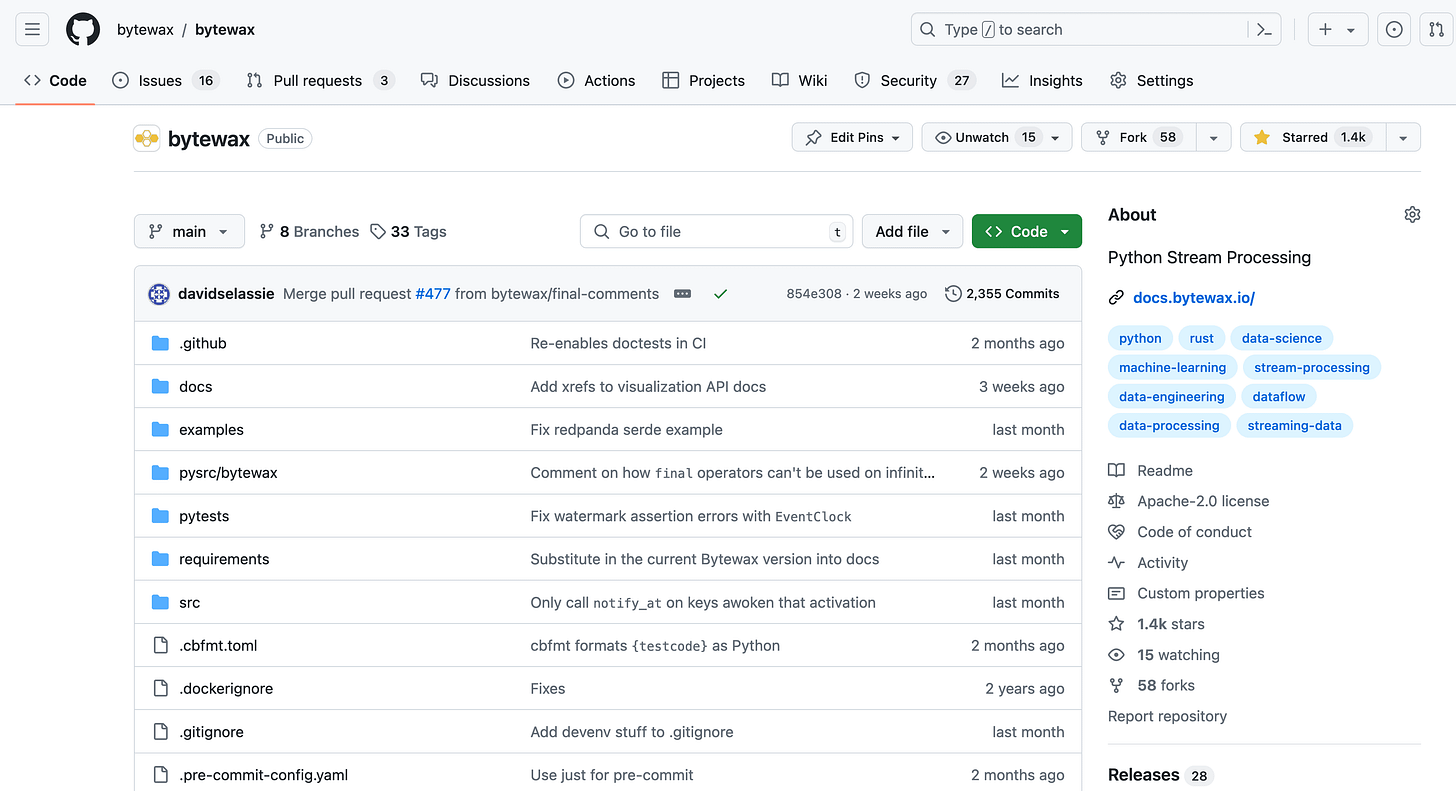Open the .github folder icon

coord(160,343)
